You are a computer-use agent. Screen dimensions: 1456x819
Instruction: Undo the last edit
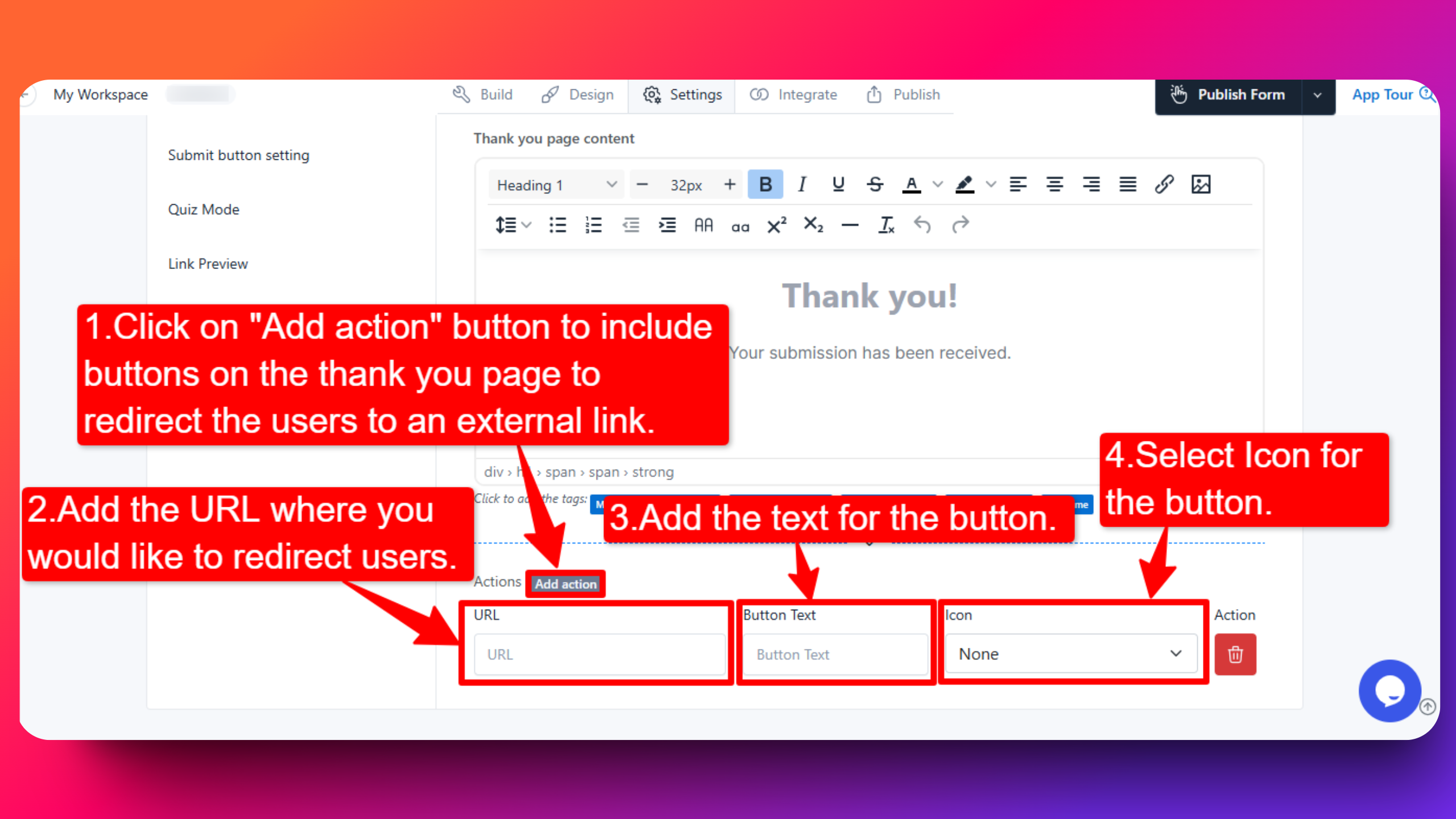click(x=923, y=225)
